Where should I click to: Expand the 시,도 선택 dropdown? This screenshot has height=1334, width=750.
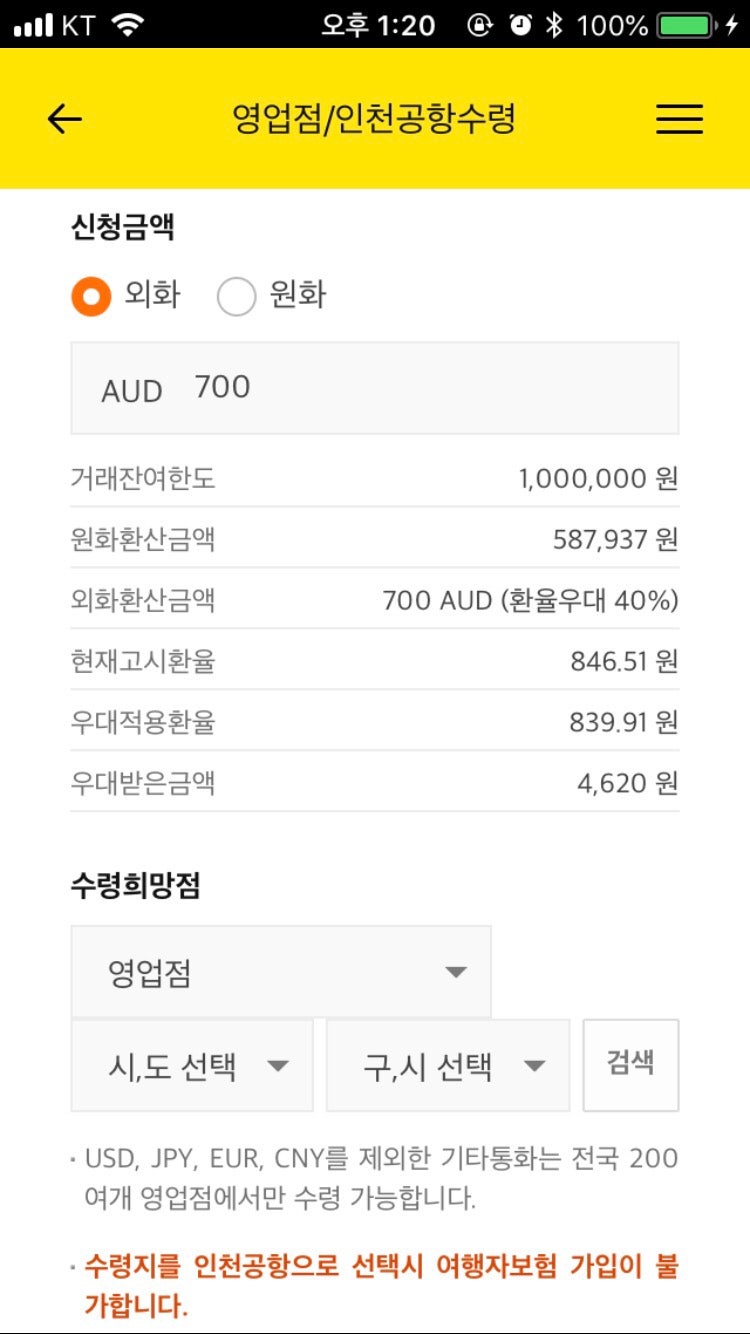(192, 1066)
